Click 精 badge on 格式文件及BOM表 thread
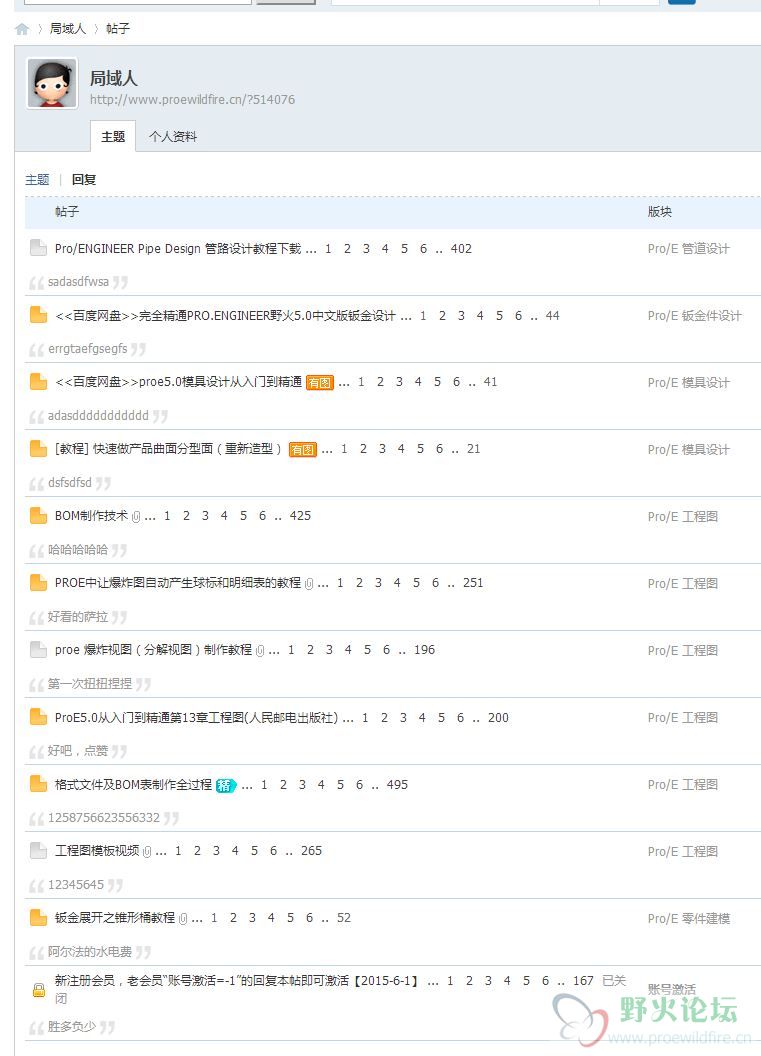The height and width of the screenshot is (1056, 761). pyautogui.click(x=226, y=785)
